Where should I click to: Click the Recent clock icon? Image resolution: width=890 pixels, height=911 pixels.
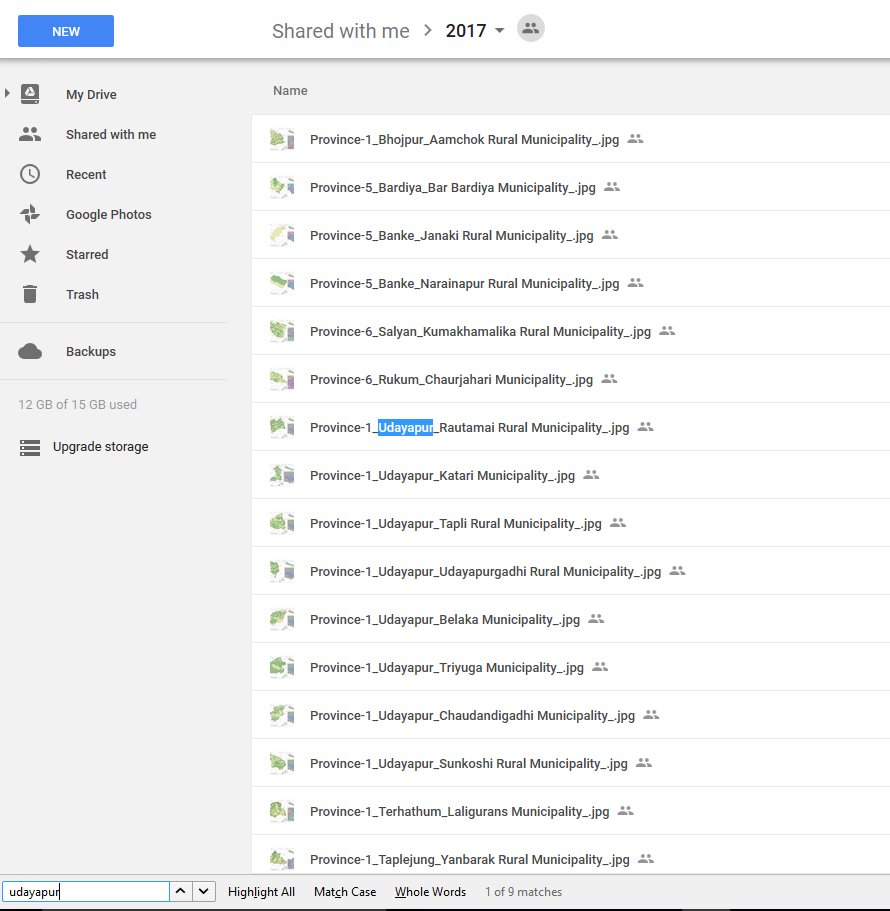point(30,174)
